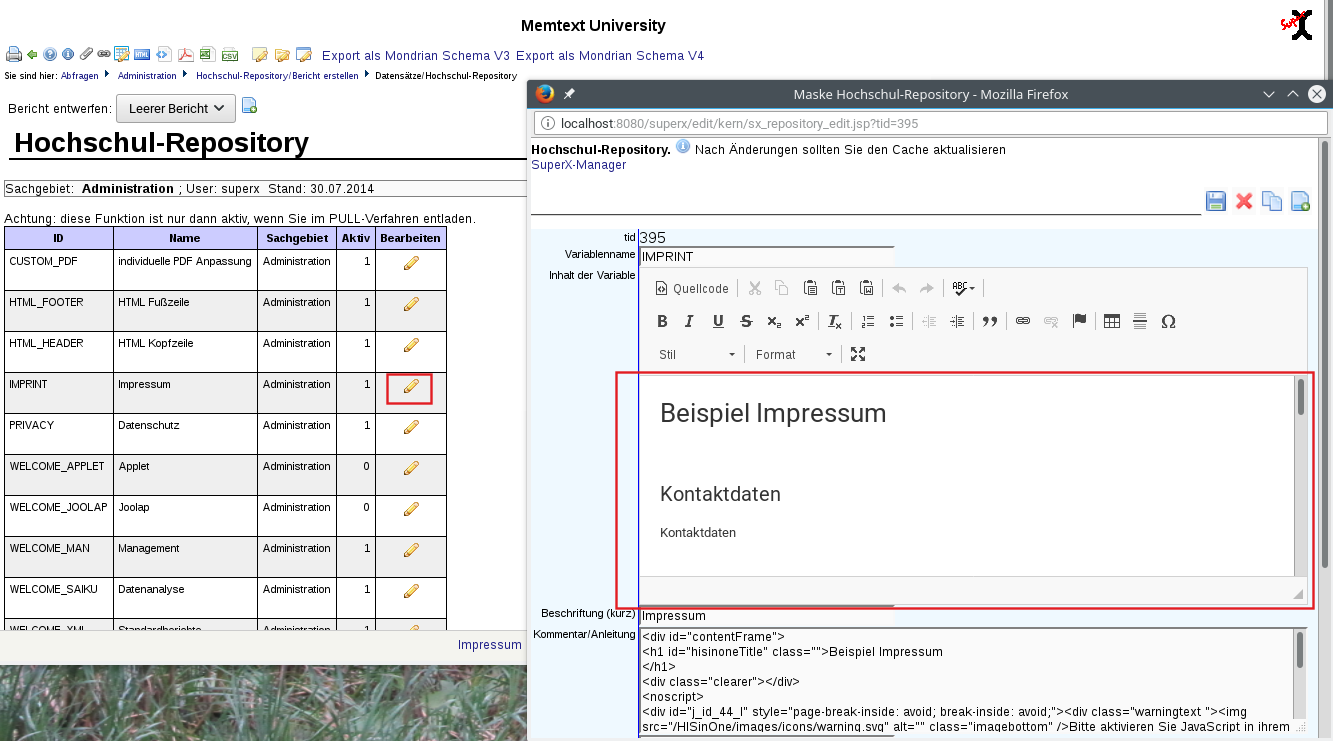The width and height of the screenshot is (1333, 741).
Task: Click new report icon beside Leerer Bericht
Action: coord(250,106)
